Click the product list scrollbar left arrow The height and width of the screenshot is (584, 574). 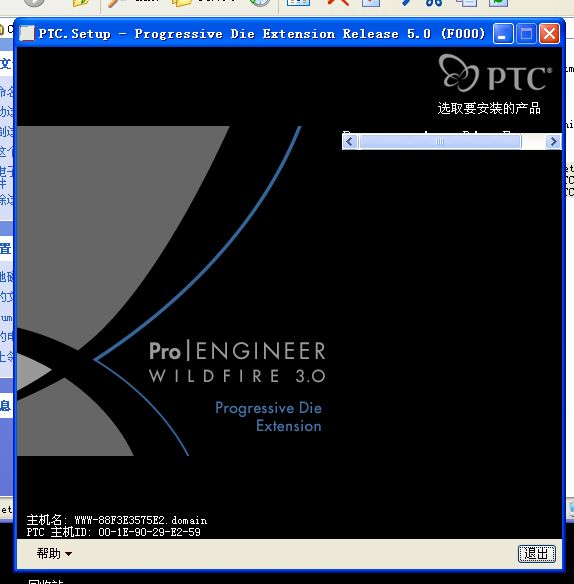point(350,142)
